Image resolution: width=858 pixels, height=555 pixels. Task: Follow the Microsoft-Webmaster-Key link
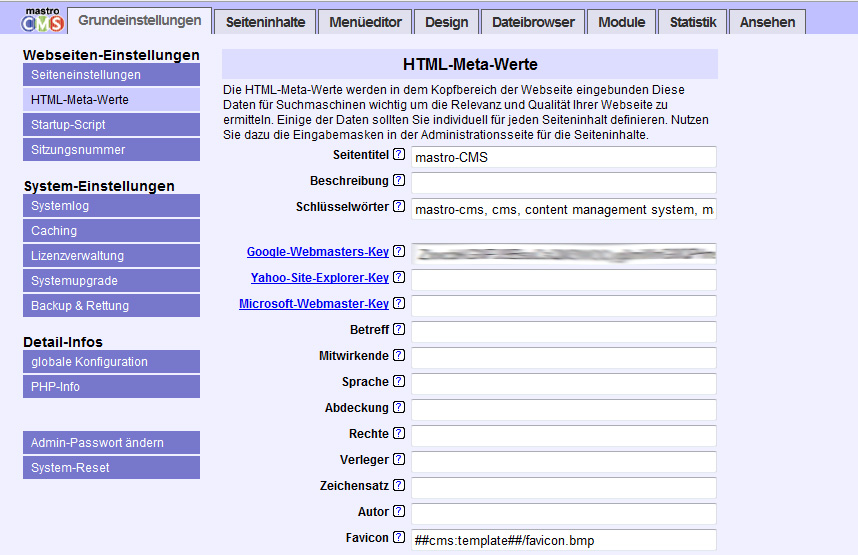[x=314, y=304]
